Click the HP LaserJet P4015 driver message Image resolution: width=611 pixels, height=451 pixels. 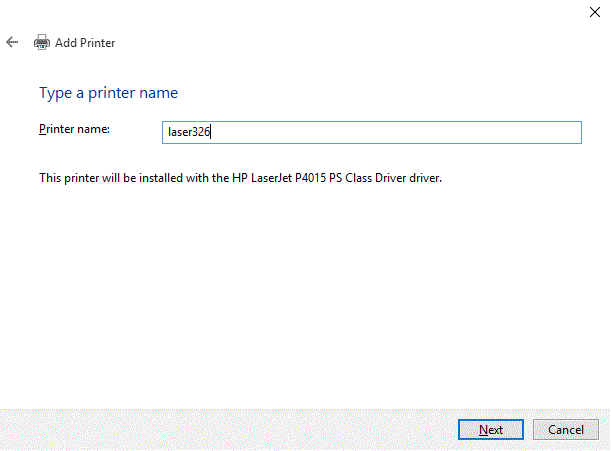[240, 178]
